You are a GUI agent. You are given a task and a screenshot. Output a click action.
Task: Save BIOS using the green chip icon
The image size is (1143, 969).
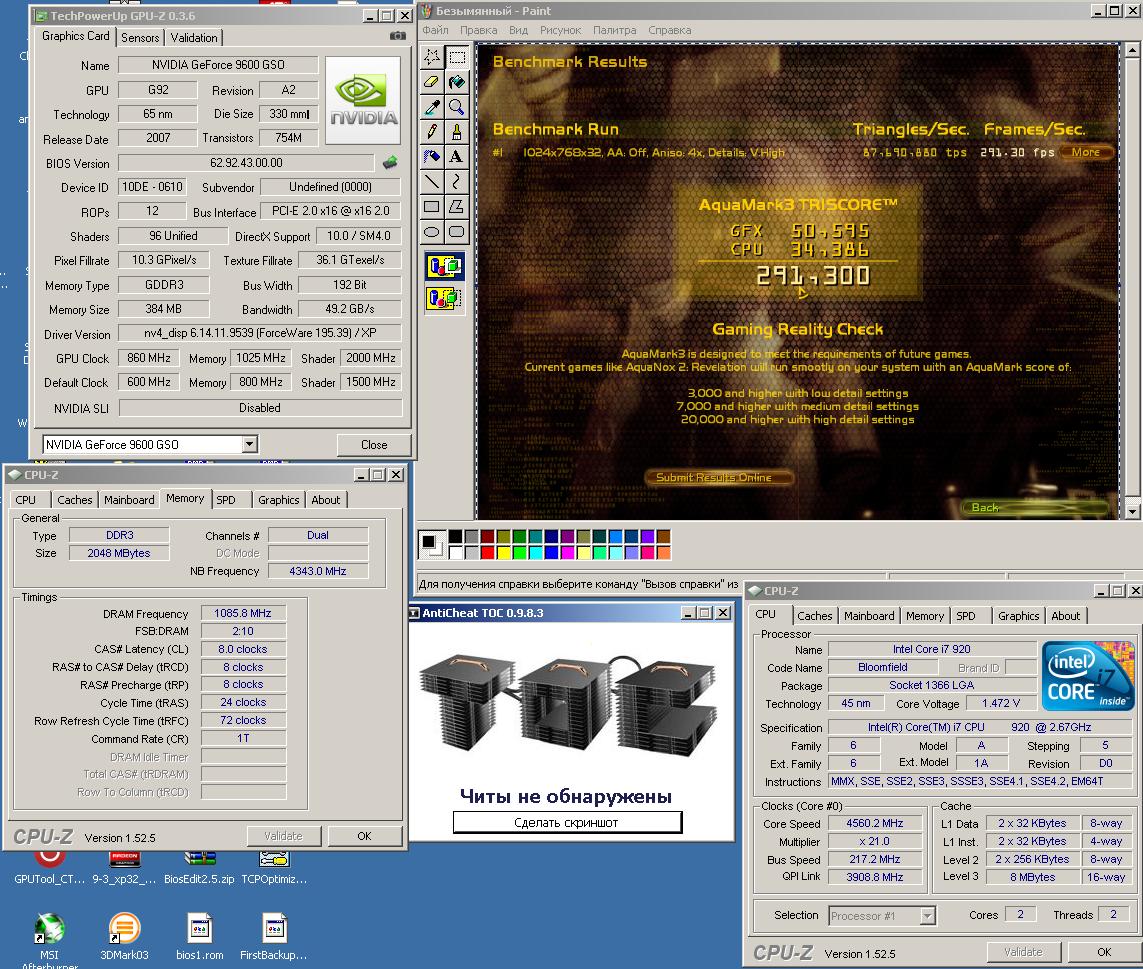pyautogui.click(x=390, y=162)
